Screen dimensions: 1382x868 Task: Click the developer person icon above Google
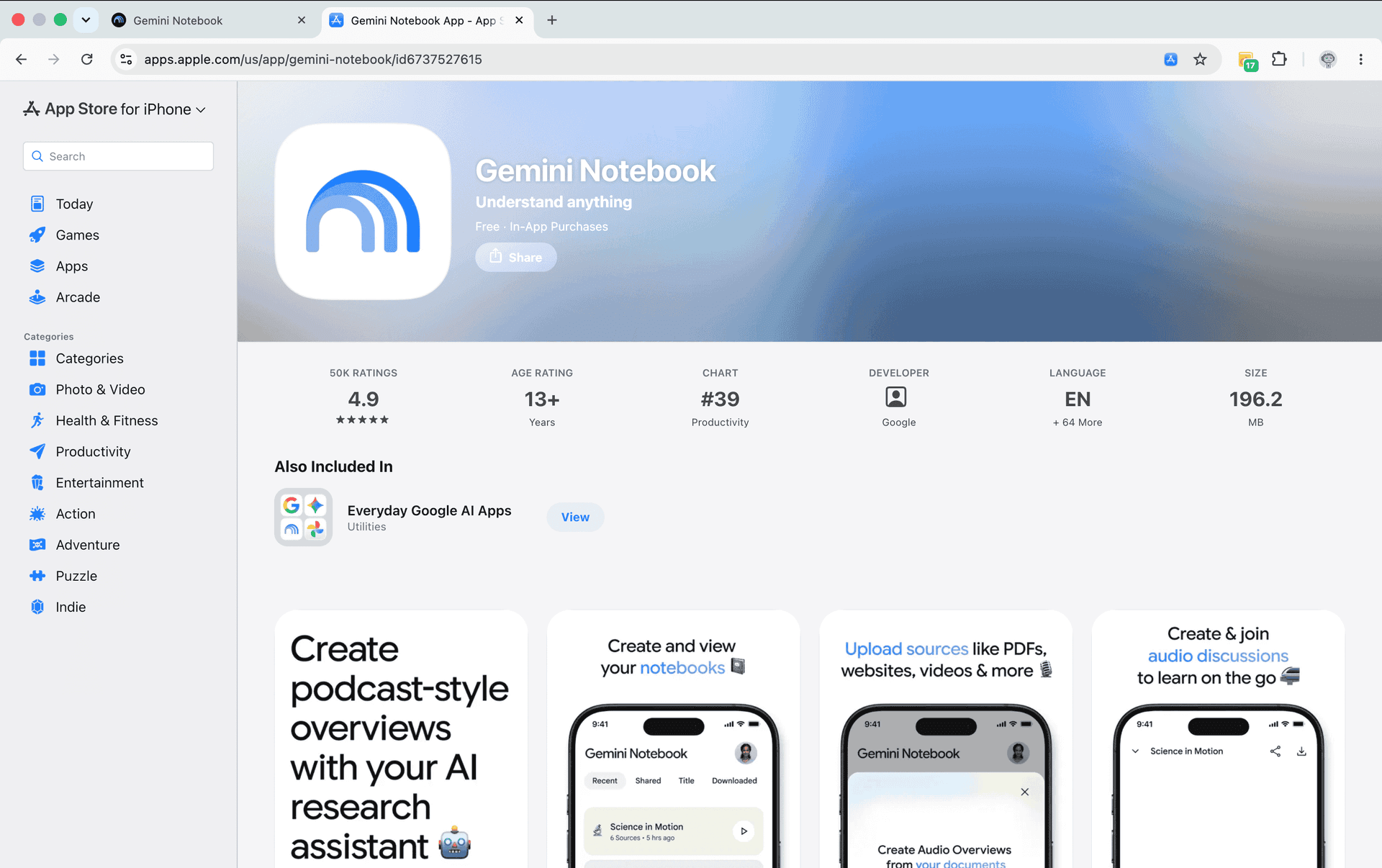tap(896, 397)
